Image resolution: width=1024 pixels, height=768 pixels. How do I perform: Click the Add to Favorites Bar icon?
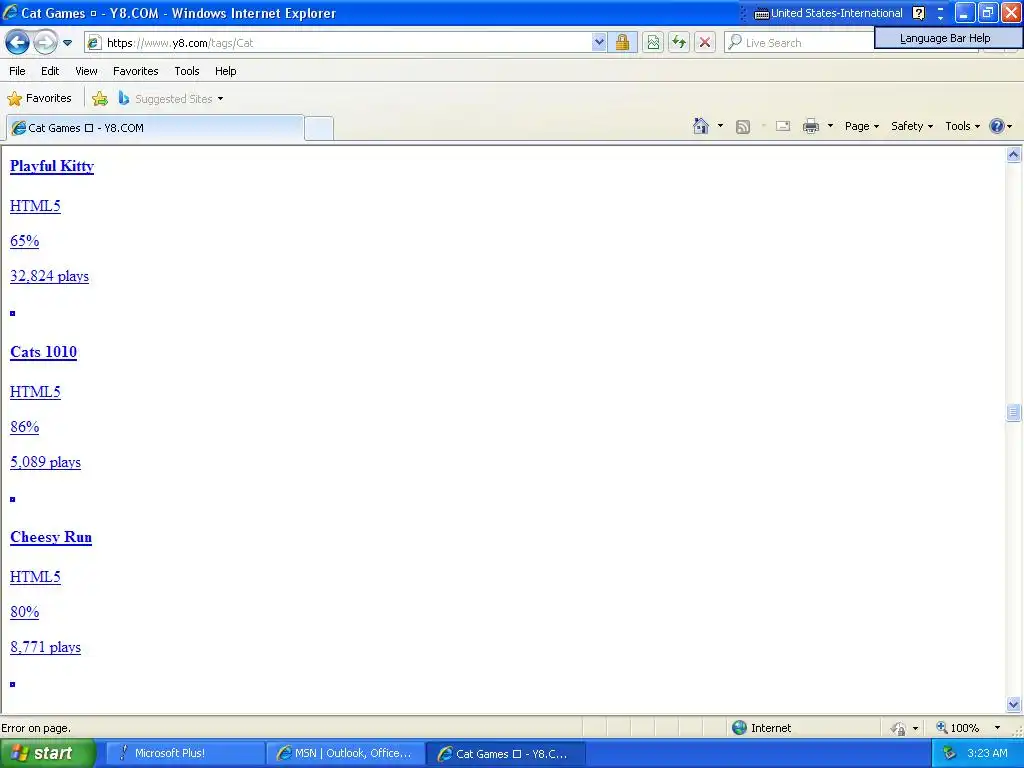click(100, 99)
